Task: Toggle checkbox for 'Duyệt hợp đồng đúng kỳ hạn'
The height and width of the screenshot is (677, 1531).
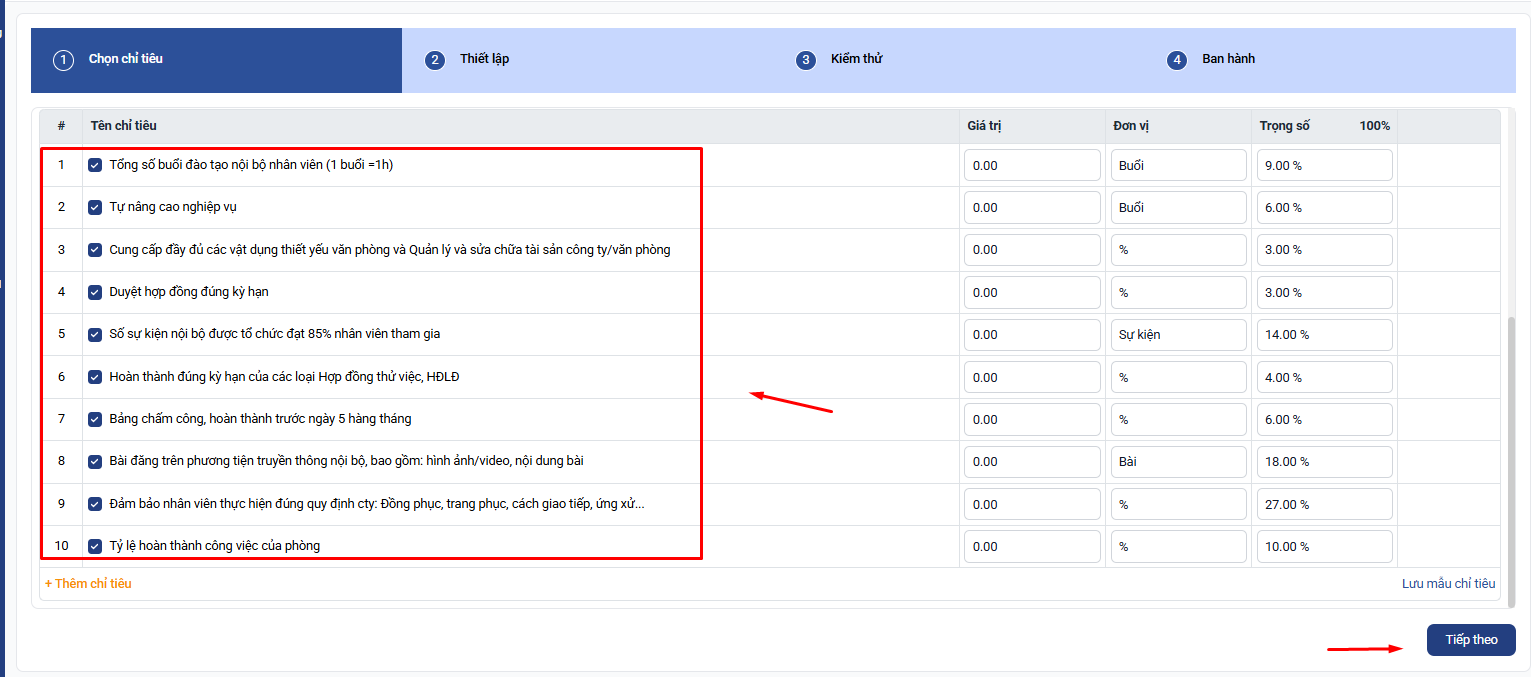Action: pyautogui.click(x=95, y=292)
